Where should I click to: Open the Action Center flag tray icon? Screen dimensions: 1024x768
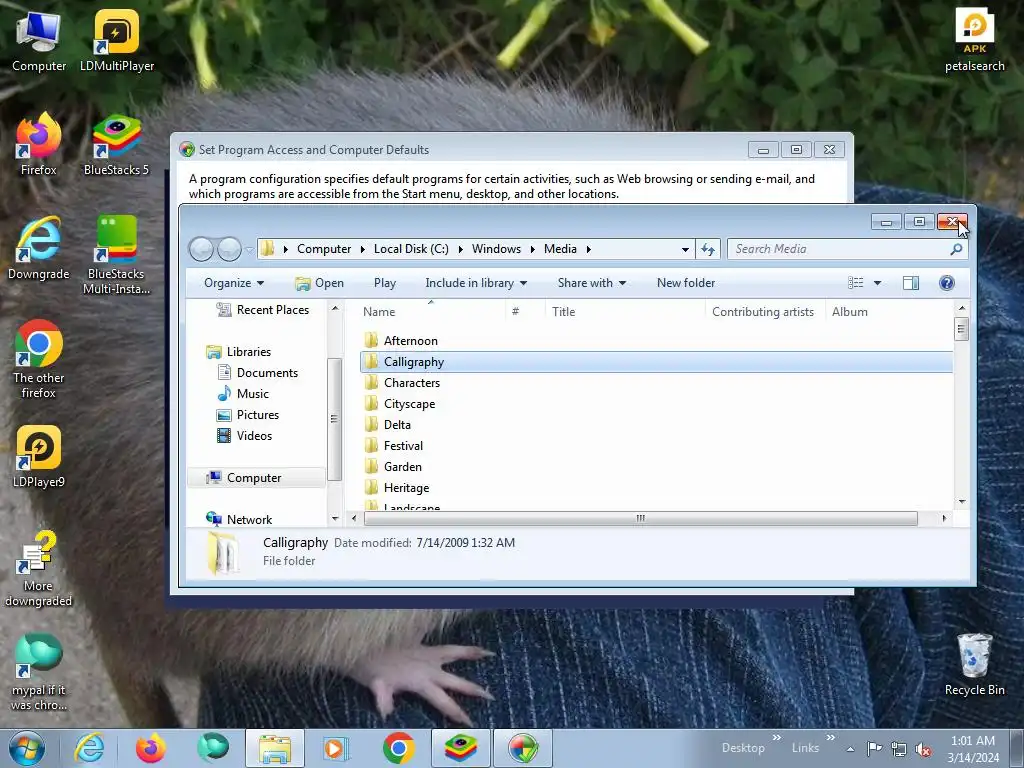pos(874,749)
